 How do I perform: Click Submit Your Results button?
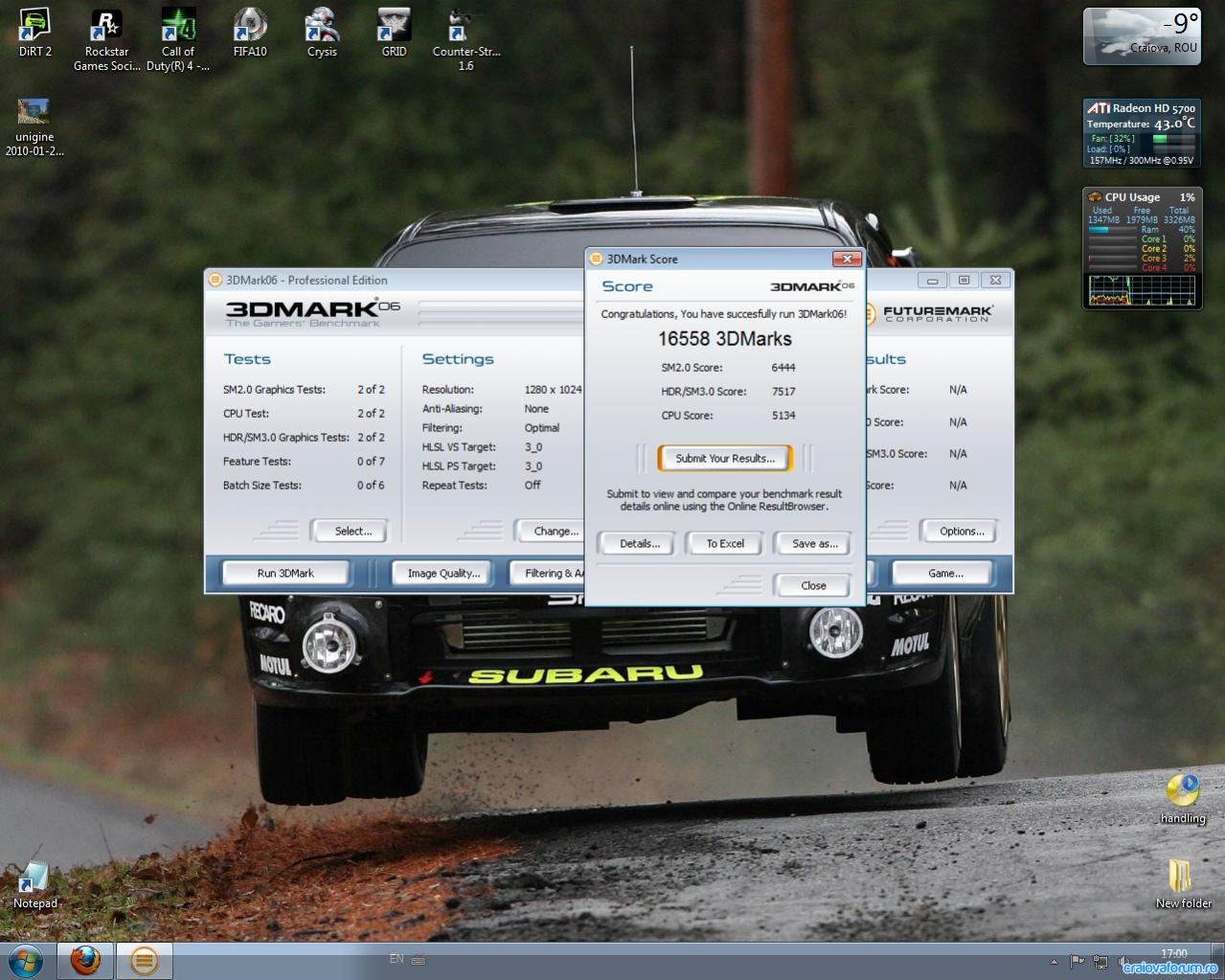coord(725,458)
